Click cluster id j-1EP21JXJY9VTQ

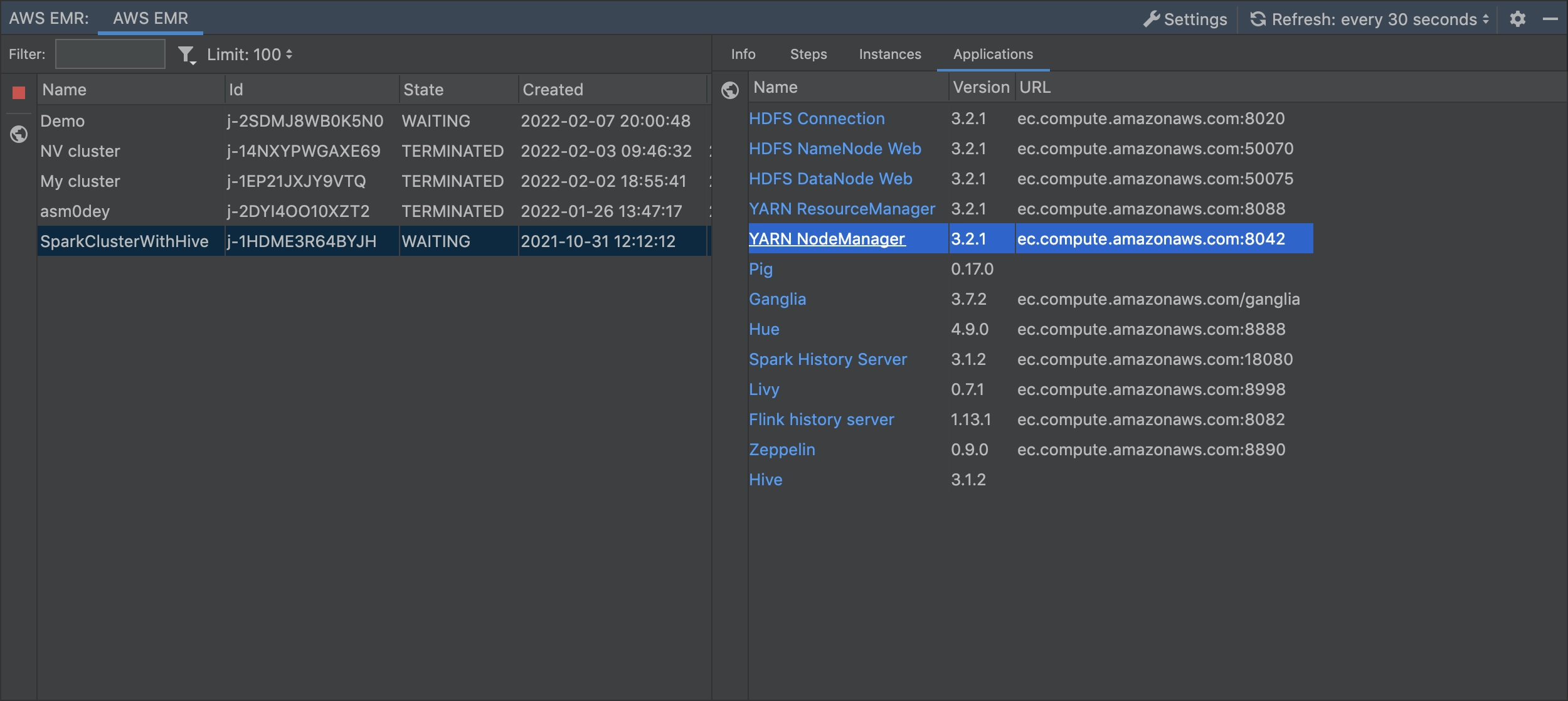[x=296, y=181]
